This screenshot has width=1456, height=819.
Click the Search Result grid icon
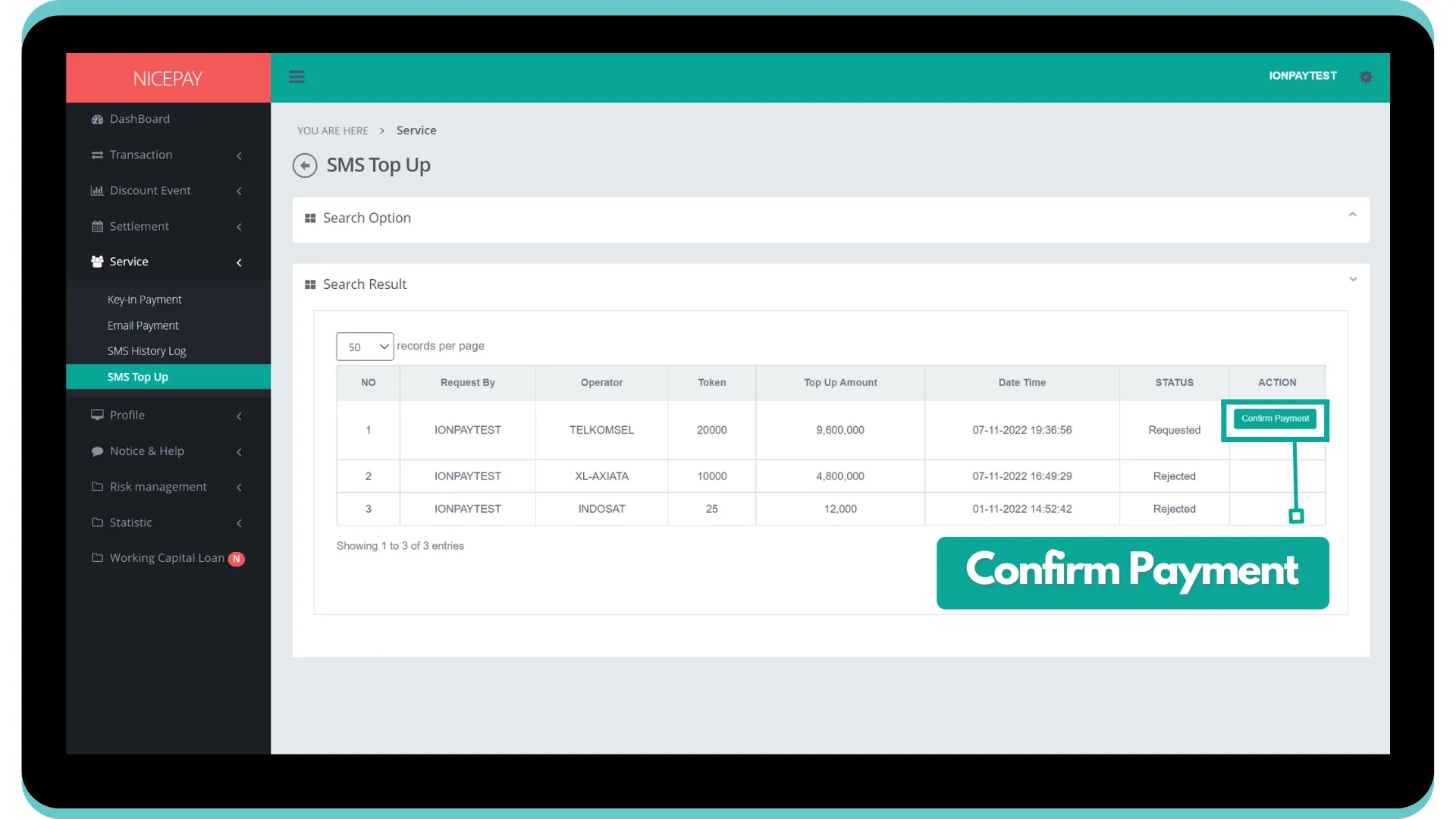point(310,284)
